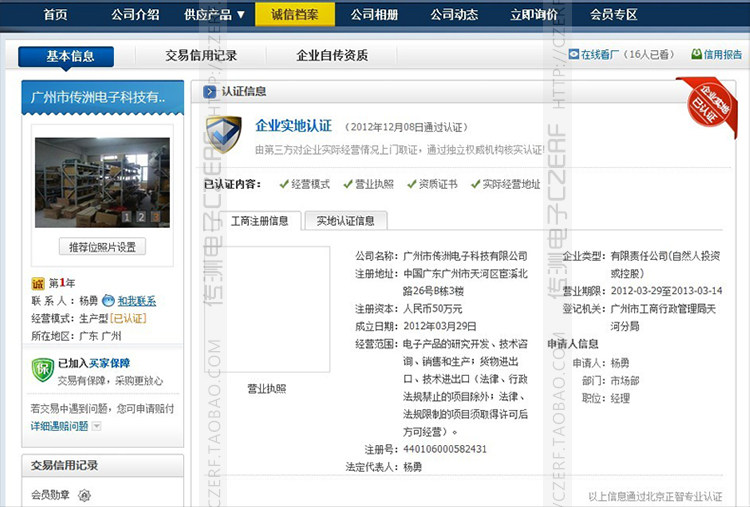The width and height of the screenshot is (750, 507).
Task: Click the red 企业实地已认证 ribbon badge
Action: (708, 106)
